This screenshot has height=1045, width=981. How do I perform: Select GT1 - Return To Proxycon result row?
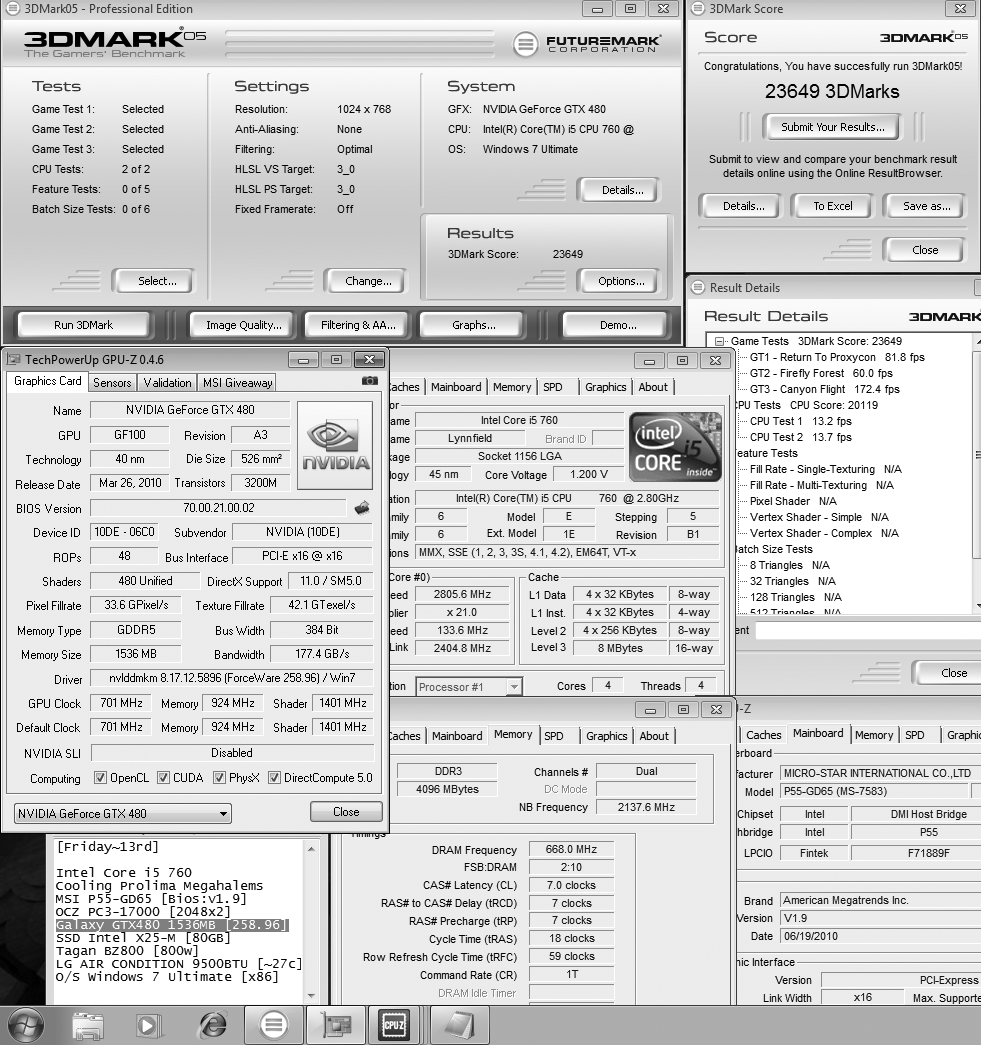(837, 357)
